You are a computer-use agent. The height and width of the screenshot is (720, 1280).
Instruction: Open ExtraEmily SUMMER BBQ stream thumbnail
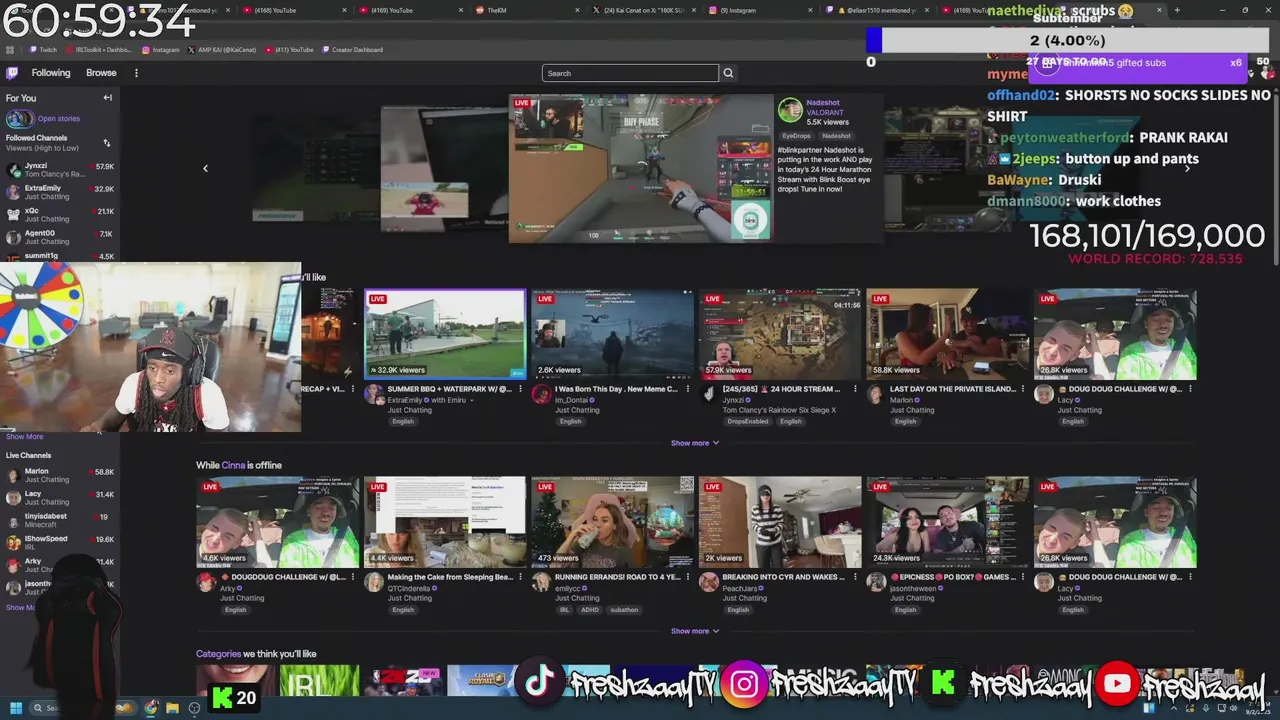coord(445,334)
